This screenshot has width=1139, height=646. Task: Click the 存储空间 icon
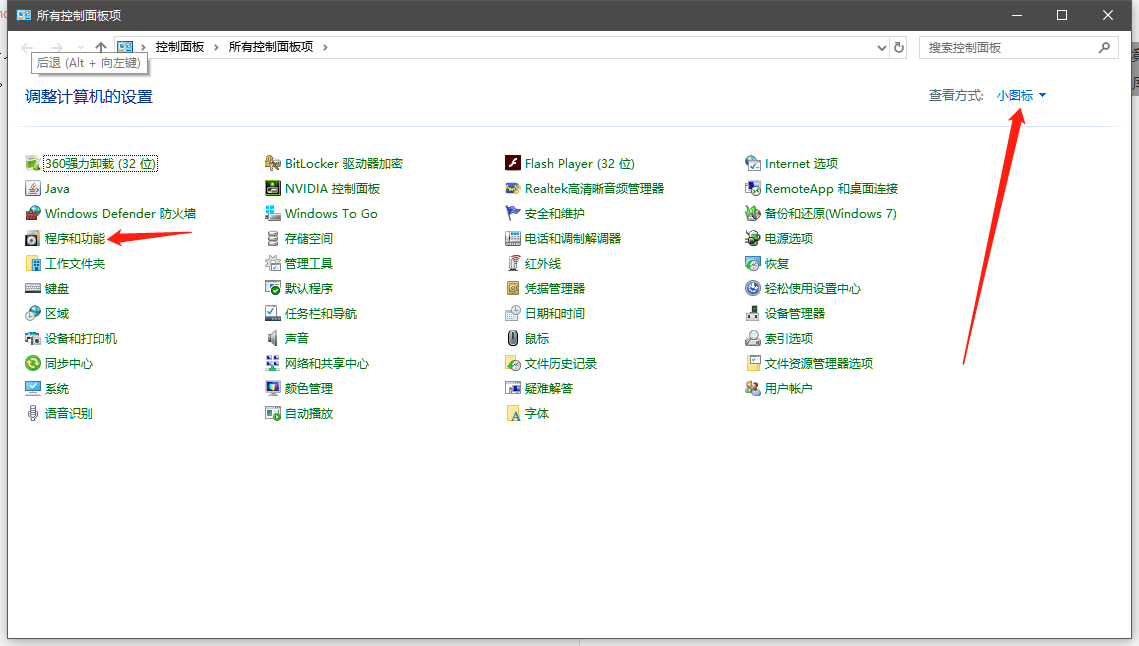tap(272, 238)
